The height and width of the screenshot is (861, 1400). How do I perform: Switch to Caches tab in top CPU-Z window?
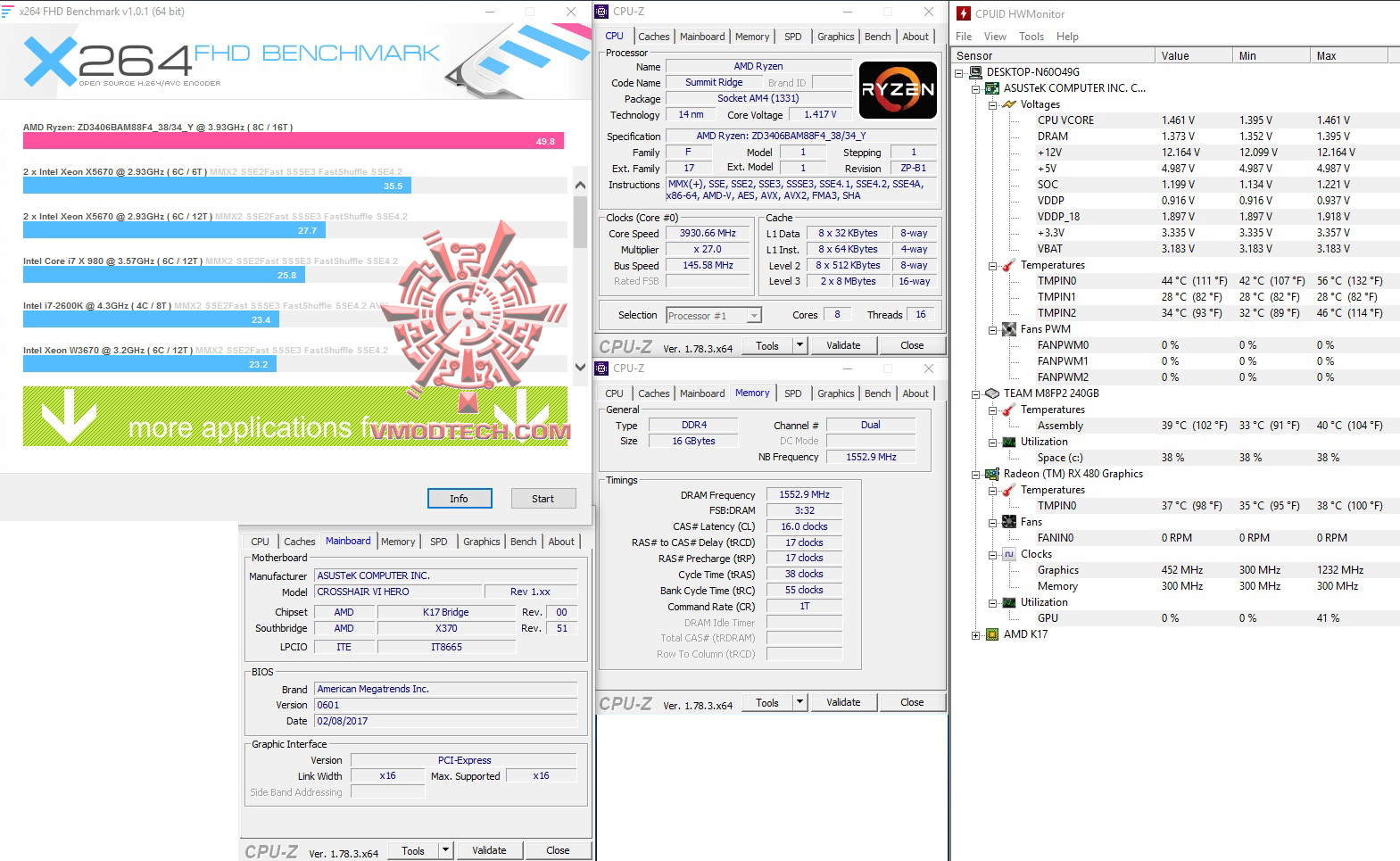653,37
